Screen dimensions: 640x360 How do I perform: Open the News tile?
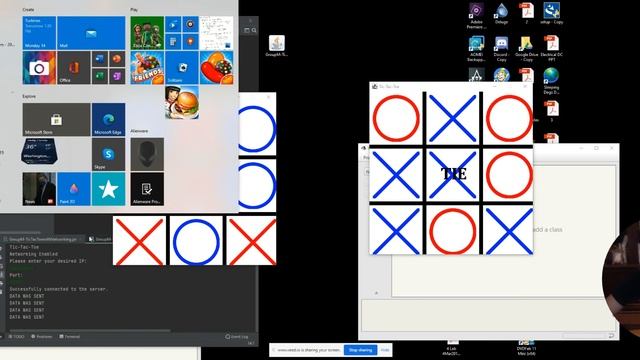pos(39,189)
